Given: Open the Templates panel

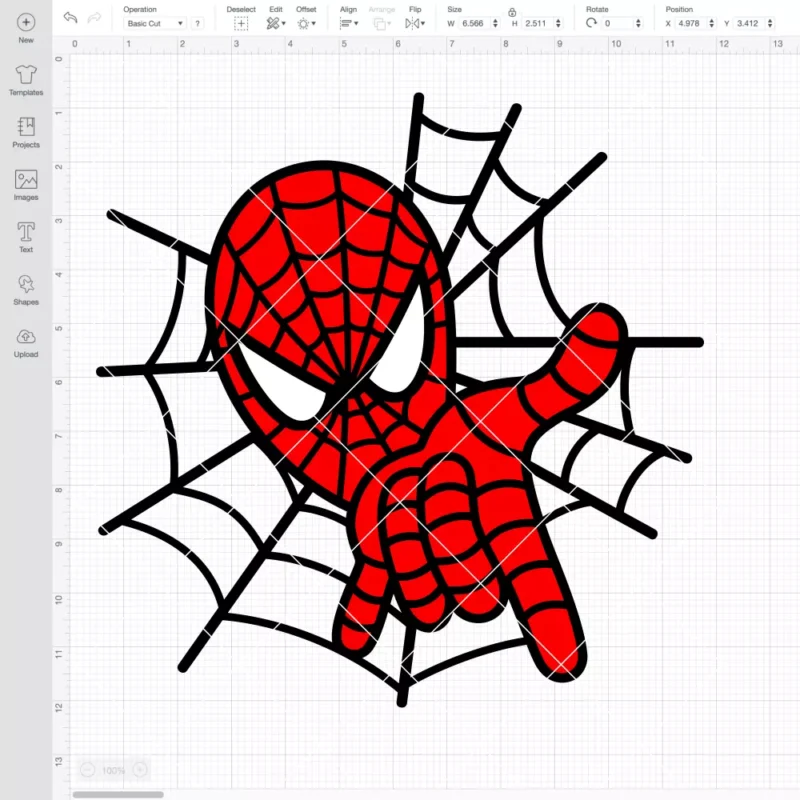Looking at the screenshot, I should coord(26,81).
